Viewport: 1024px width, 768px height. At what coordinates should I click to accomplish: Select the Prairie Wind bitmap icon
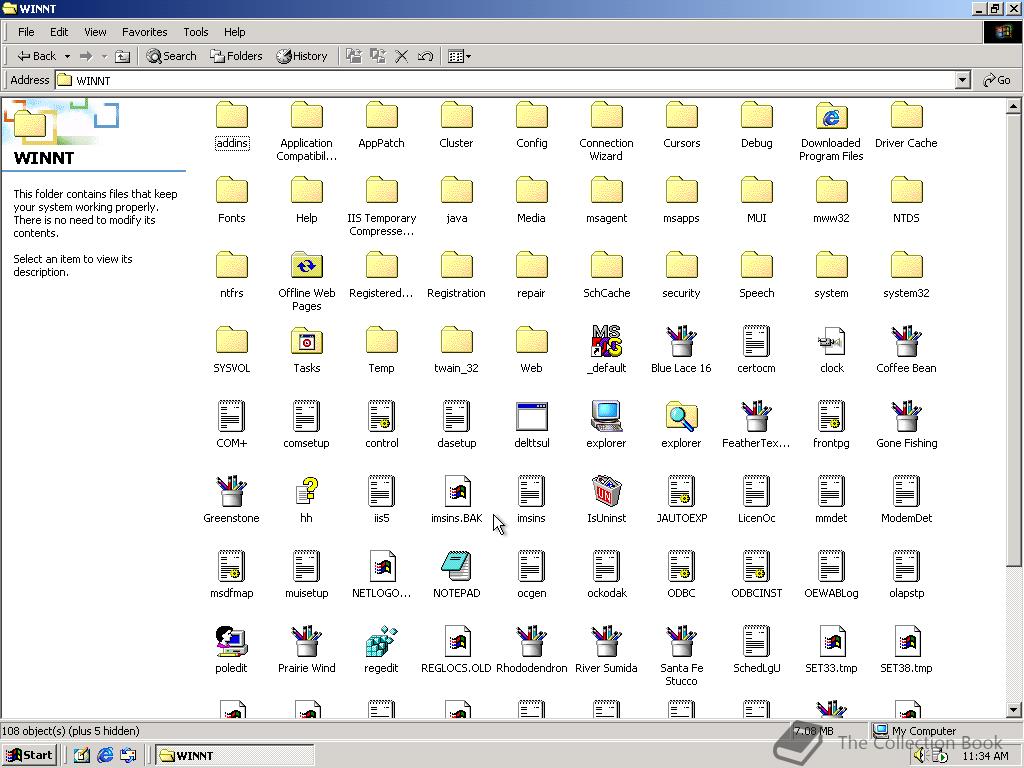[306, 641]
